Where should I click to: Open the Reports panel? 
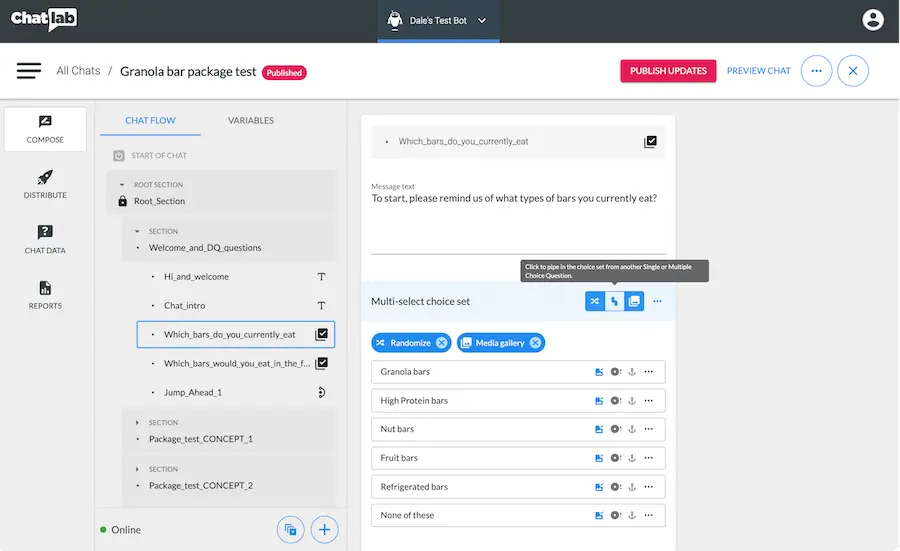(x=45, y=295)
